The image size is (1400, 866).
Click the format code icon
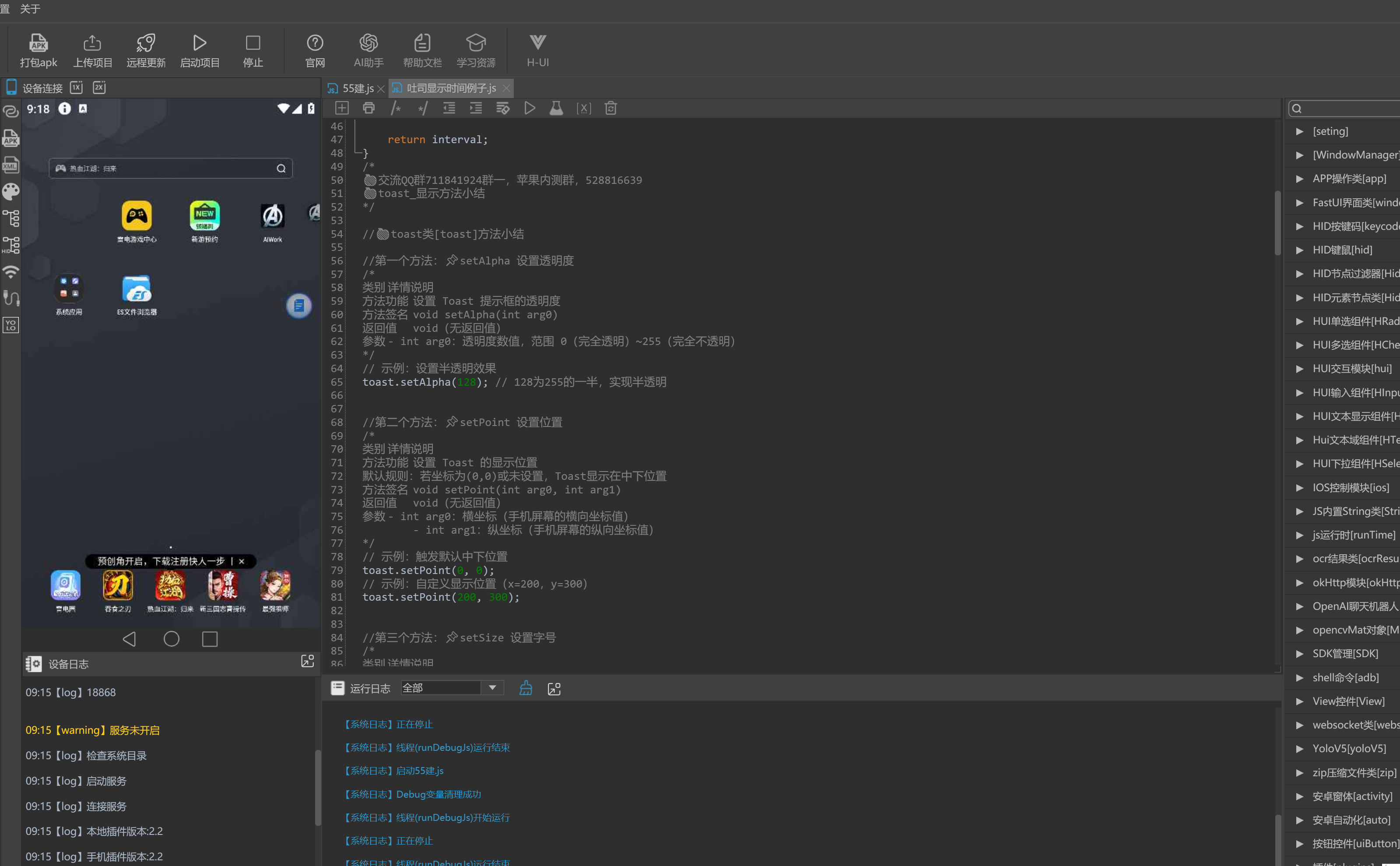point(502,108)
